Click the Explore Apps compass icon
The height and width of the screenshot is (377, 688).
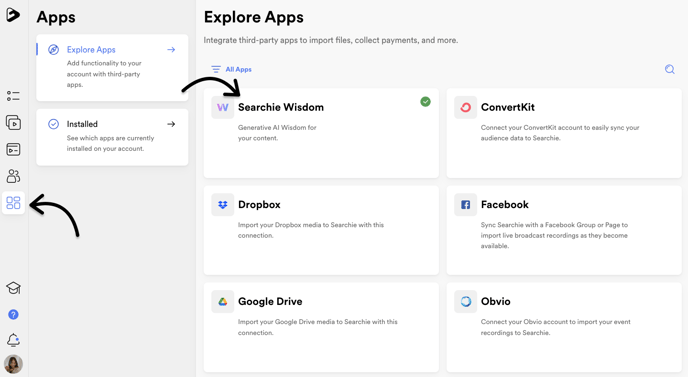pos(54,50)
